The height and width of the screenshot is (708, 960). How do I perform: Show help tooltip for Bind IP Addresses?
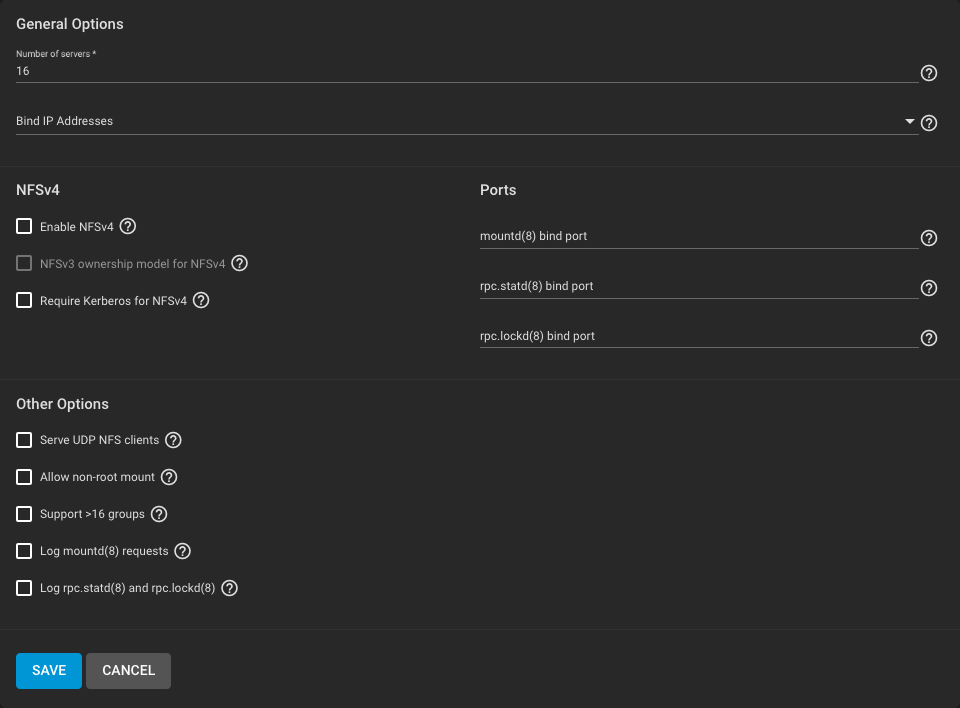(x=928, y=123)
